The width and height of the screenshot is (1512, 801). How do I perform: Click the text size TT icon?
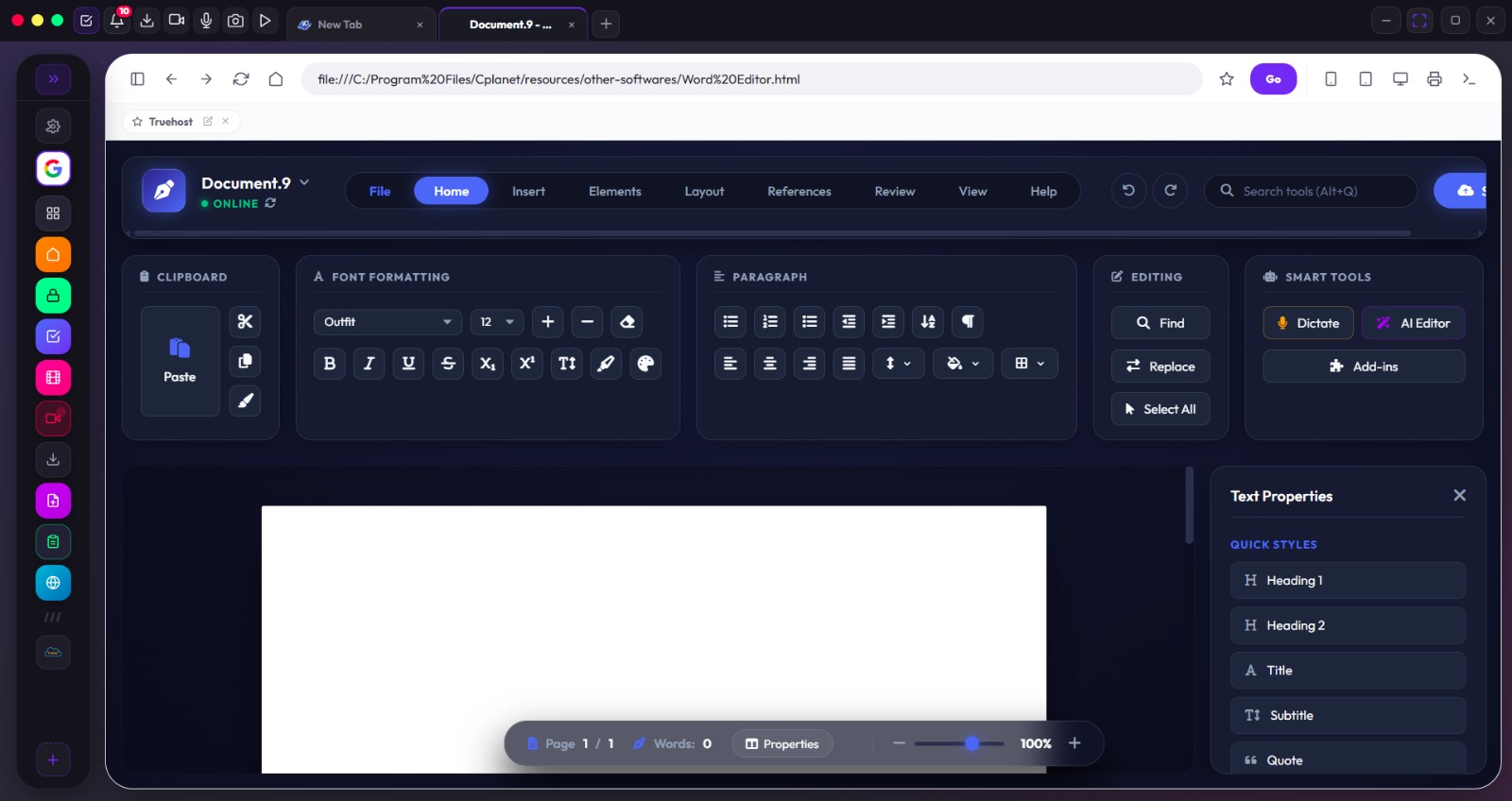[x=567, y=364]
